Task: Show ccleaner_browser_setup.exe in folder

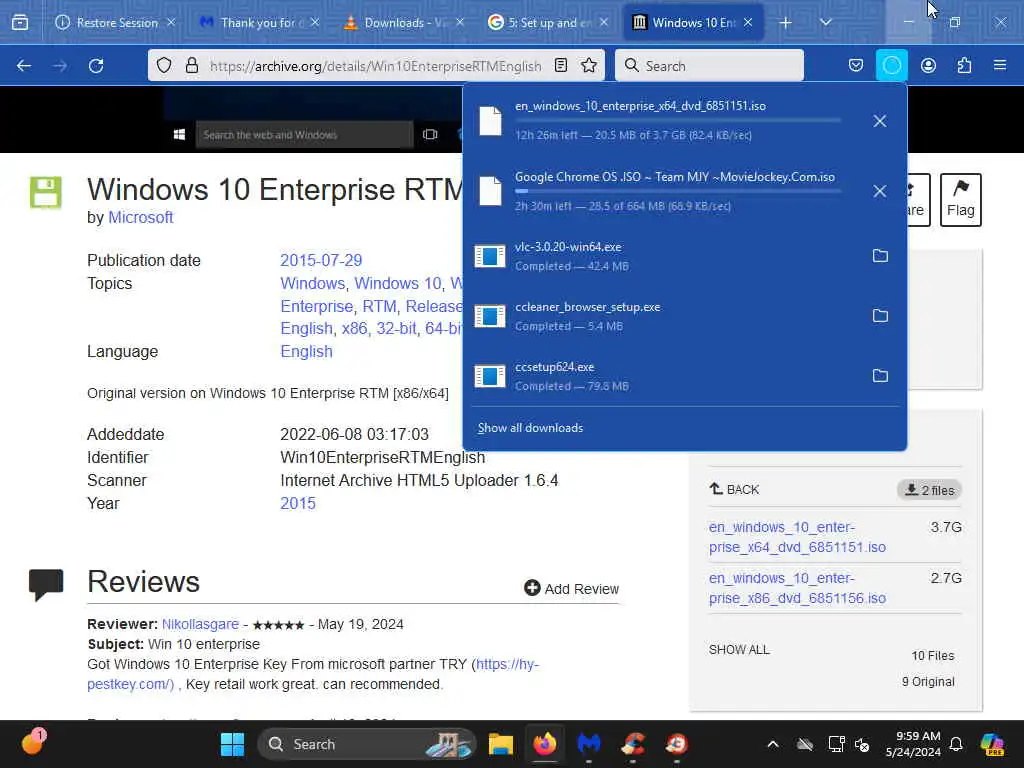Action: pyautogui.click(x=880, y=316)
